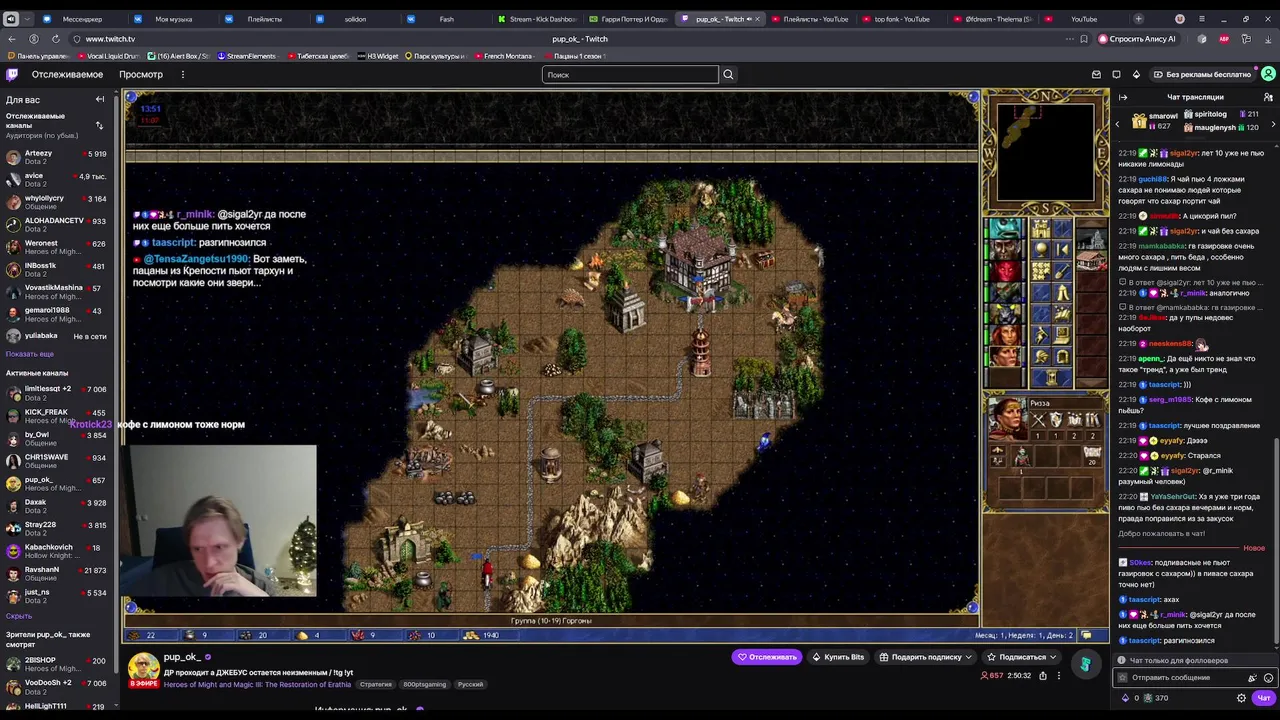Select the red-haired woman hero portrait
Image resolution: width=1280 pixels, height=720 pixels.
[1005, 335]
